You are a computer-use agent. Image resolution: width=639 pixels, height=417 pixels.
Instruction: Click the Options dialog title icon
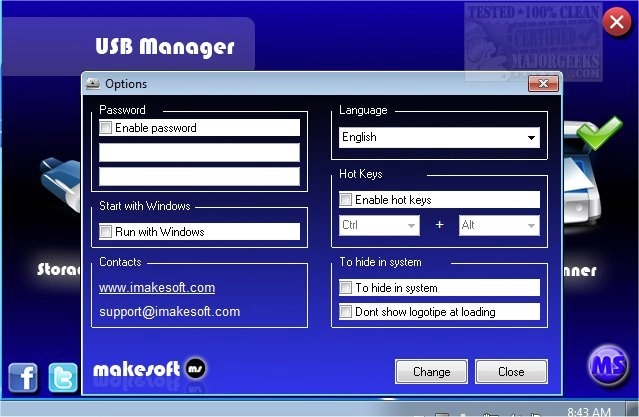(93, 84)
